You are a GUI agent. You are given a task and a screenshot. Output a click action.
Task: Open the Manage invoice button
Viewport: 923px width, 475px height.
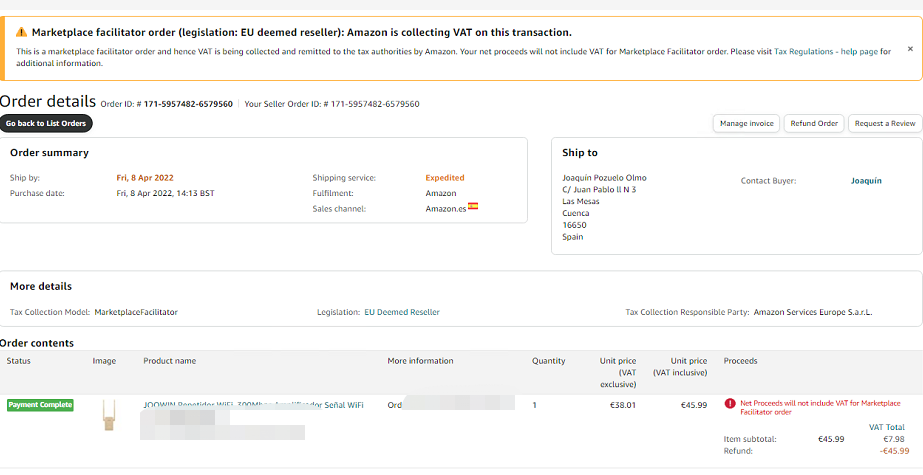(x=746, y=124)
